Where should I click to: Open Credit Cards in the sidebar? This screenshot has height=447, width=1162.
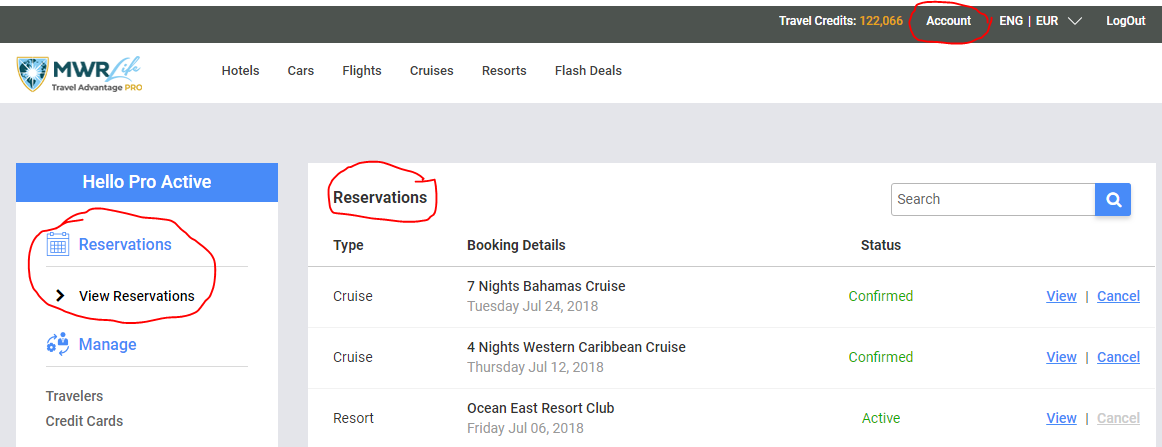click(x=84, y=421)
